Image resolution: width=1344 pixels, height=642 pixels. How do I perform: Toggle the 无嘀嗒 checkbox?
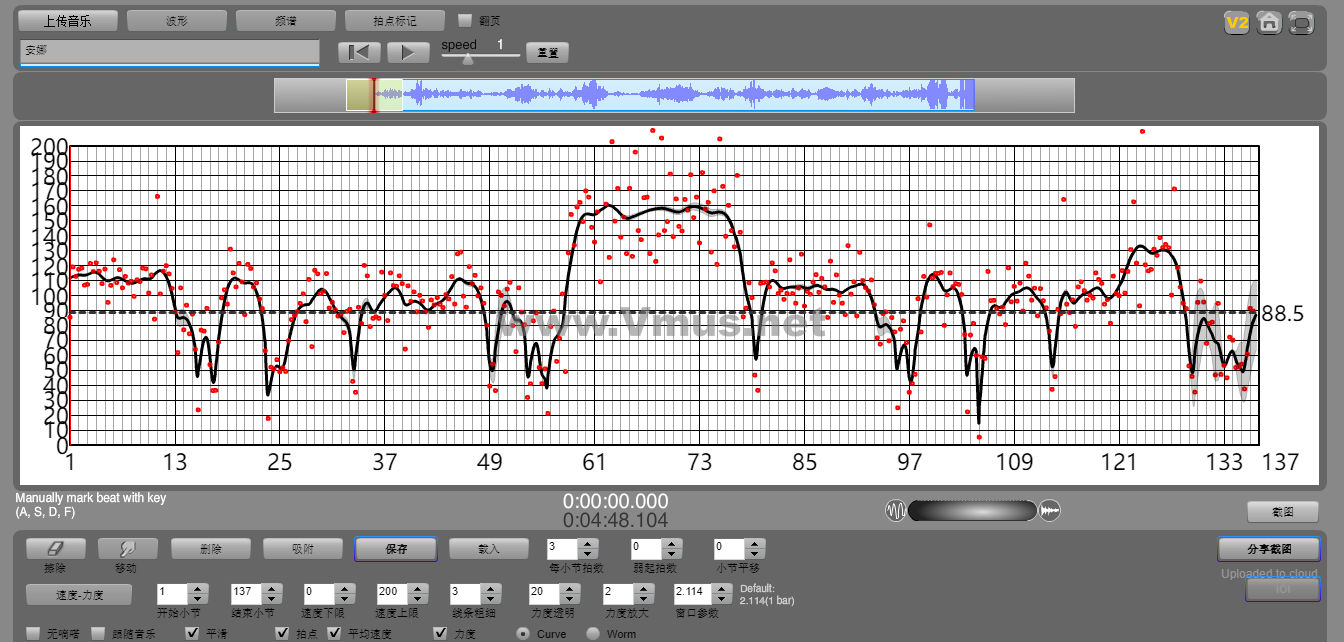[x=34, y=634]
